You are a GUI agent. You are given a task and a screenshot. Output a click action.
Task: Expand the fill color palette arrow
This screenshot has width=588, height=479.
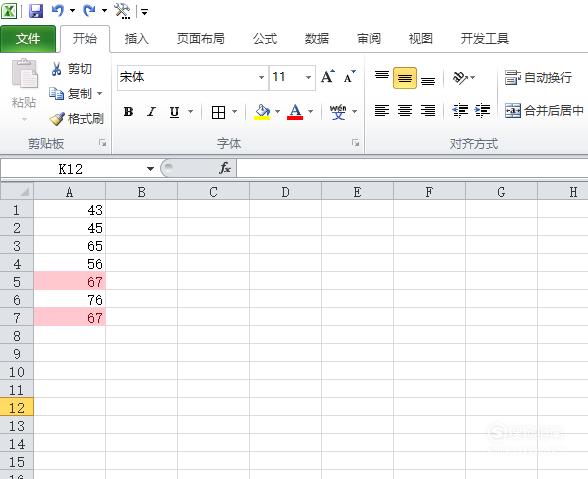(278, 111)
